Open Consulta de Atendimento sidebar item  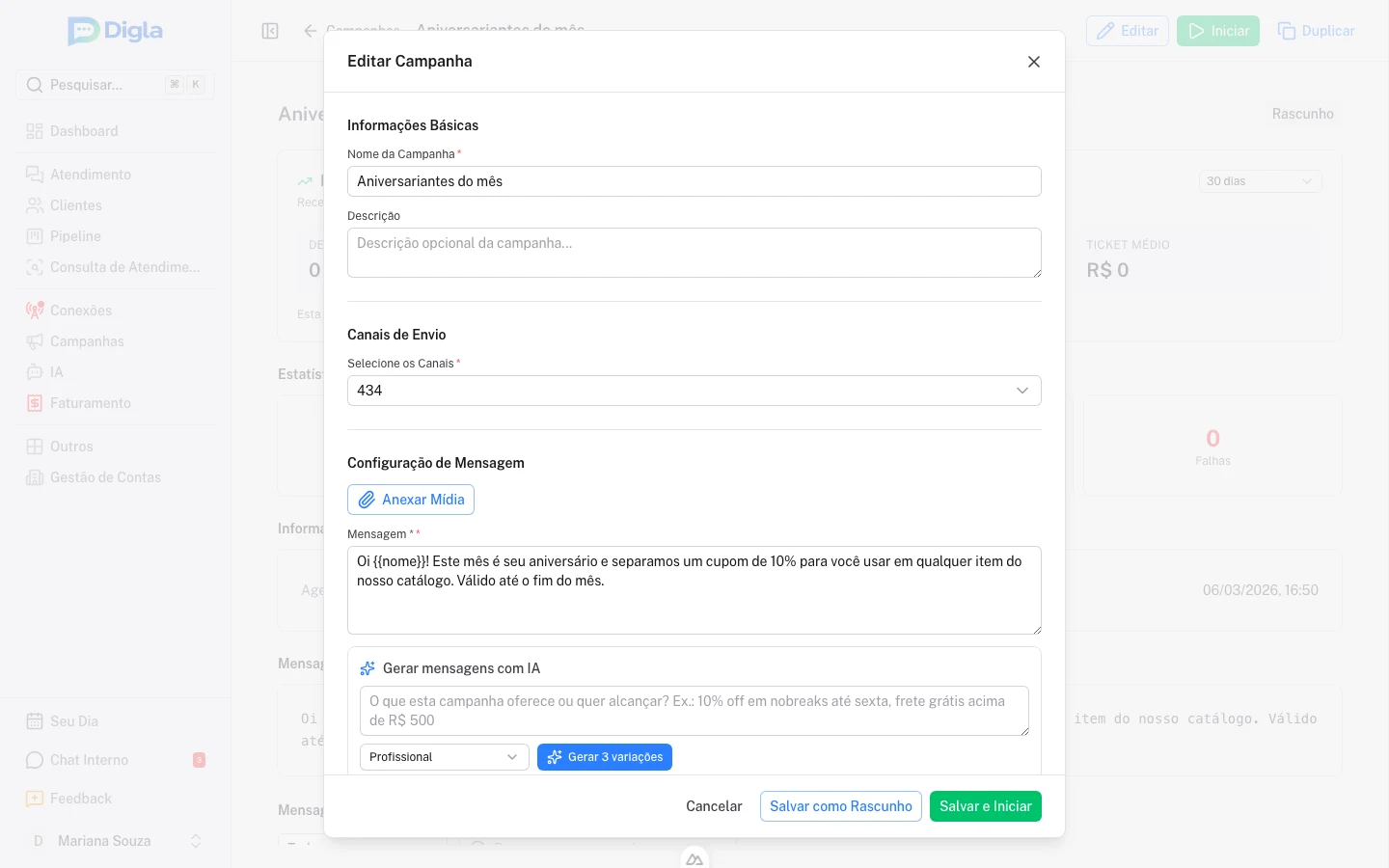pyautogui.click(x=116, y=267)
